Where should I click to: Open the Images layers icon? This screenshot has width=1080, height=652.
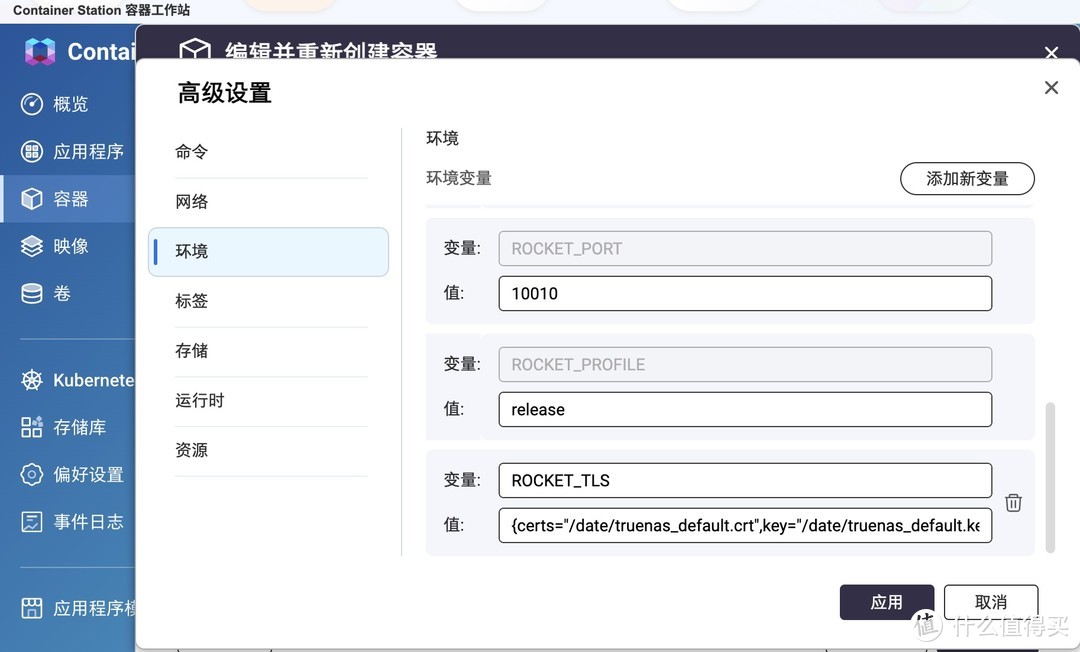[x=32, y=246]
